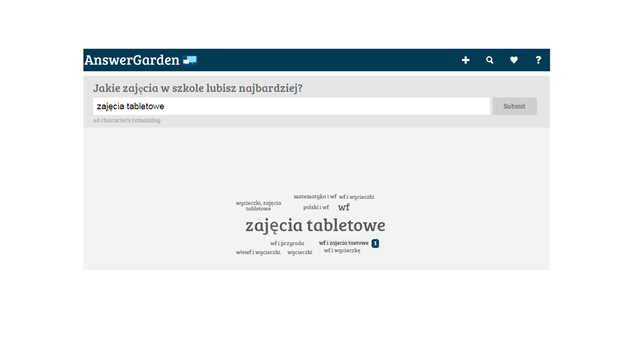640x360 pixels.
Task: Choose the "wf i wycieczkę" answer
Action: (x=342, y=251)
